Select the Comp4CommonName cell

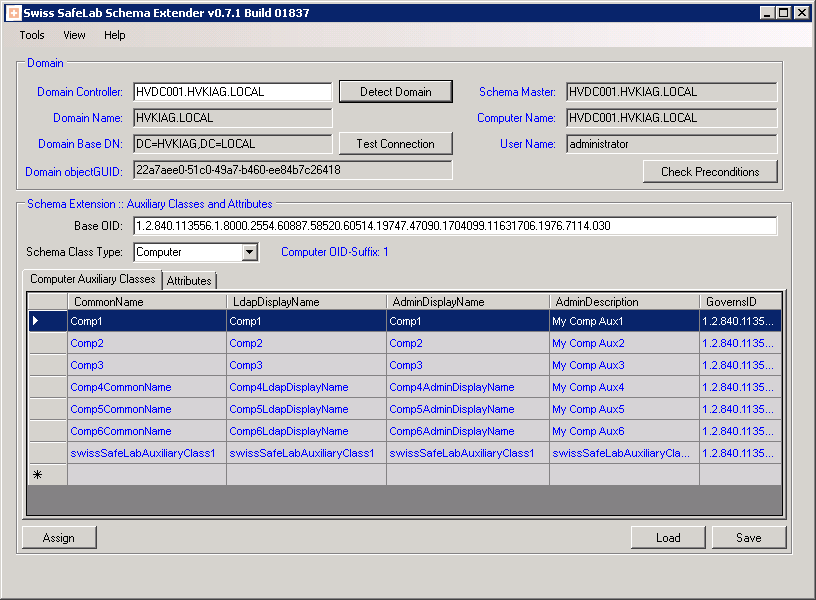pyautogui.click(x=146, y=387)
